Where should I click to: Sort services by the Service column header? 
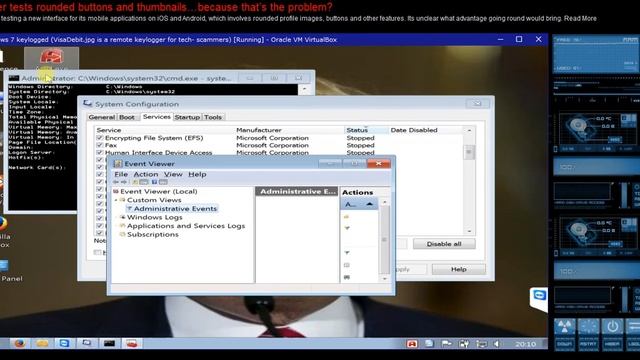[x=164, y=130]
